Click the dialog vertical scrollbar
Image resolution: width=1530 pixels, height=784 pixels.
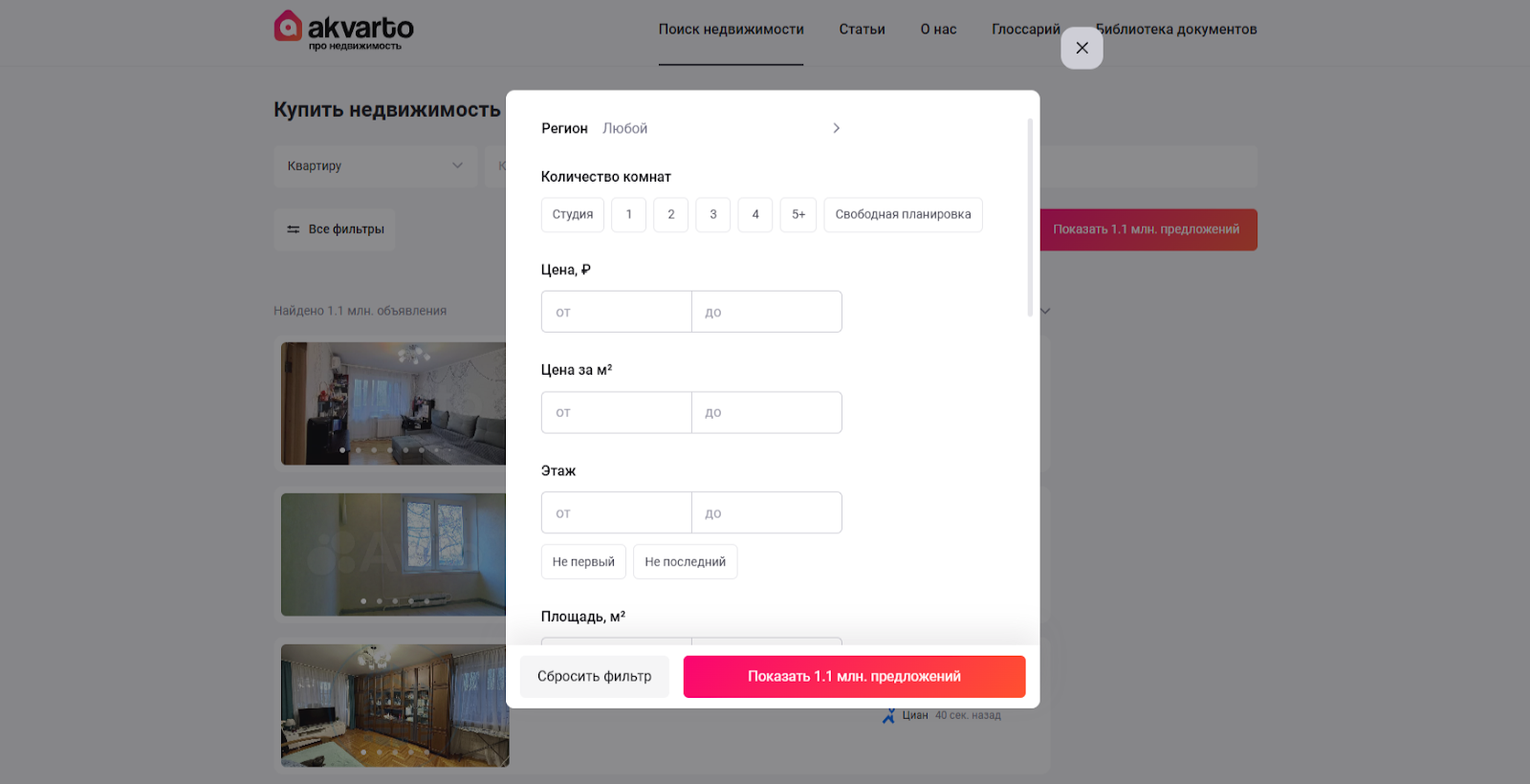pos(1030,218)
